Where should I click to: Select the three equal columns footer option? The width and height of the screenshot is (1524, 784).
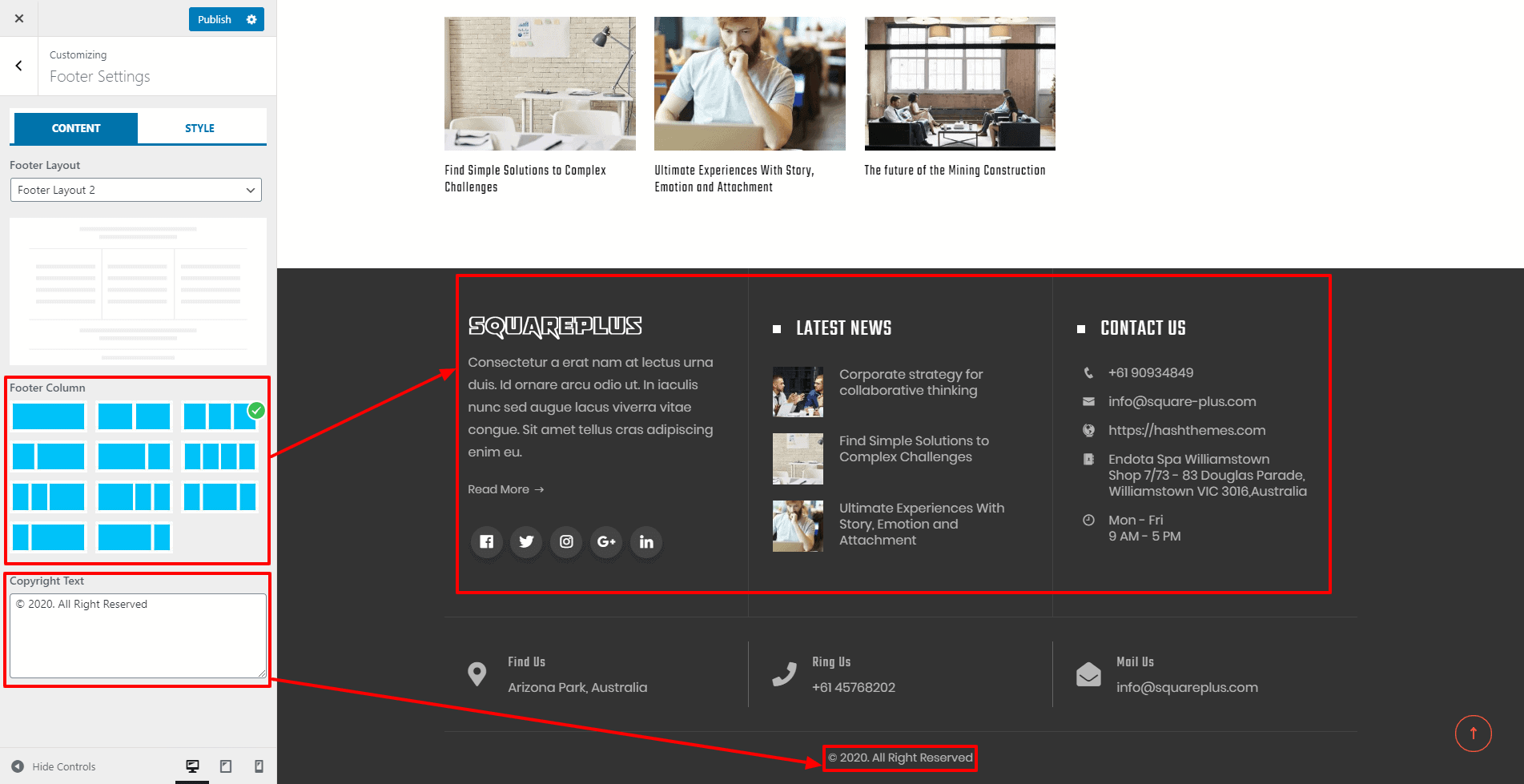point(219,416)
